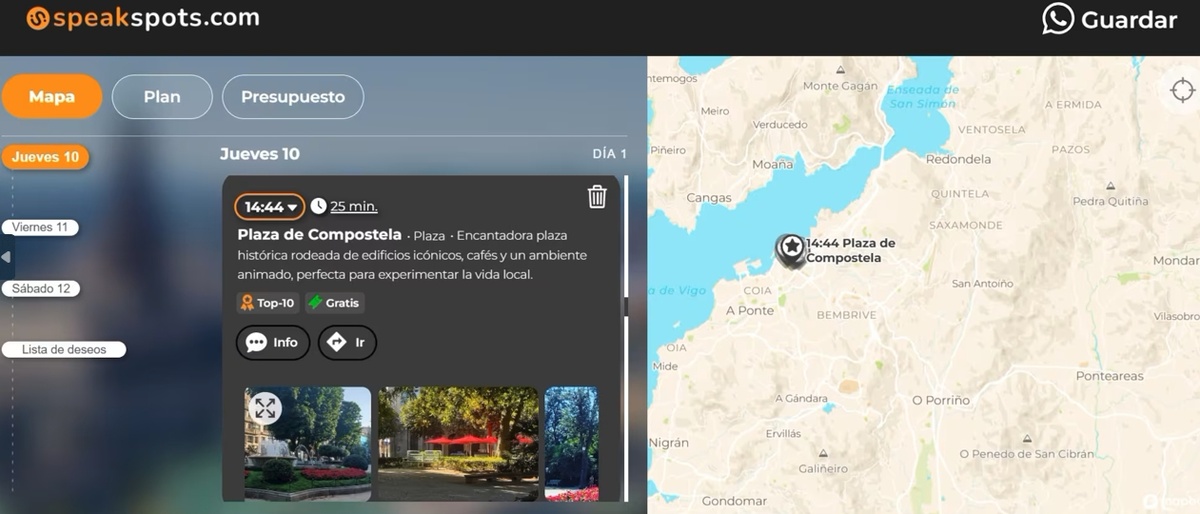
Task: Click A Ponte on the map
Action: 750,310
